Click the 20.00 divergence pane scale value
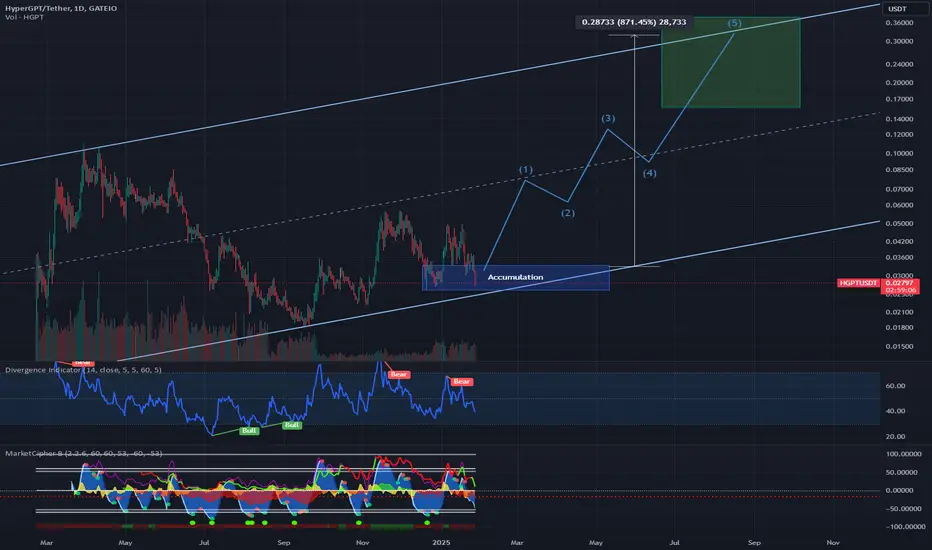This screenshot has width=932, height=550. [896, 436]
